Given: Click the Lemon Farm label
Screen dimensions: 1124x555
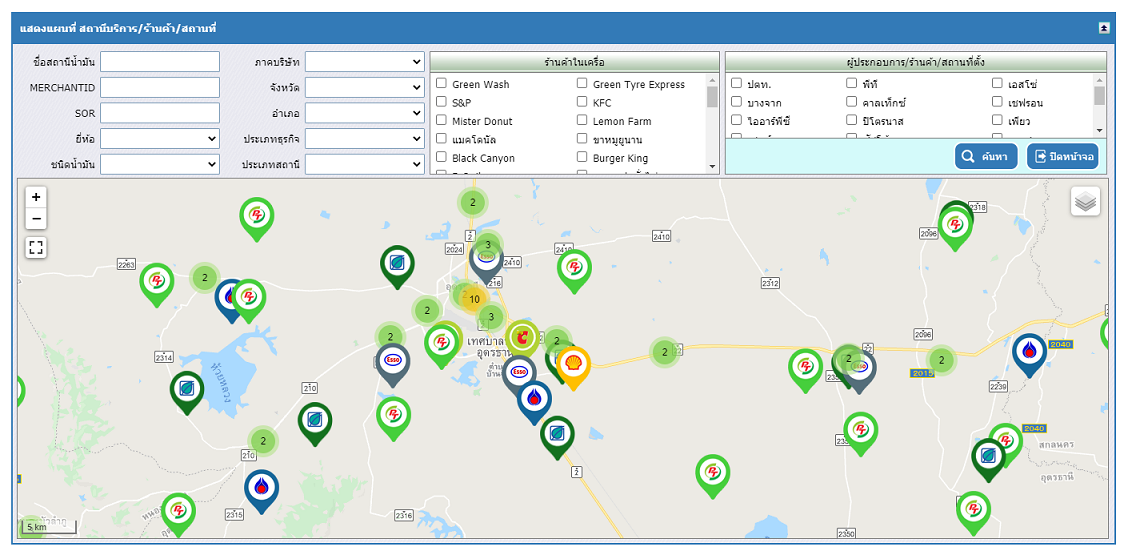Looking at the screenshot, I should [621, 121].
